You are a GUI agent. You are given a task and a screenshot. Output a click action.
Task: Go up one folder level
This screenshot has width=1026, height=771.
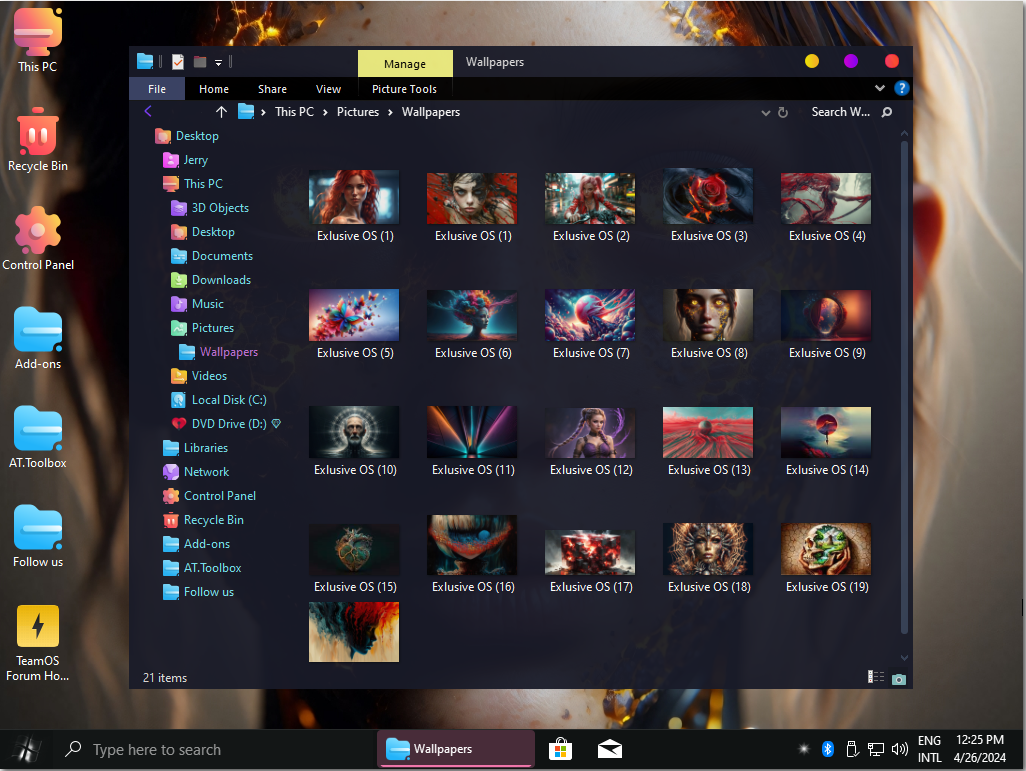(221, 112)
